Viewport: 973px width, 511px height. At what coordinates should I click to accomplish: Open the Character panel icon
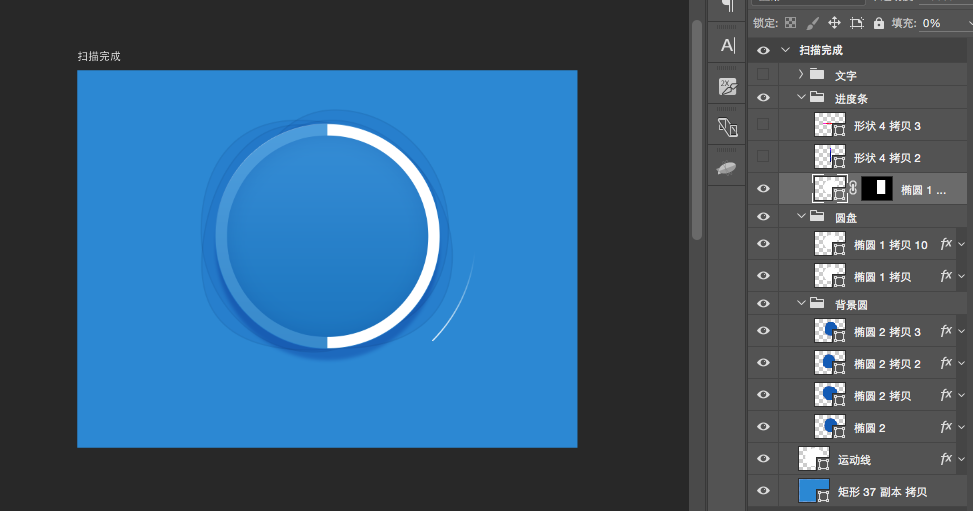point(728,45)
